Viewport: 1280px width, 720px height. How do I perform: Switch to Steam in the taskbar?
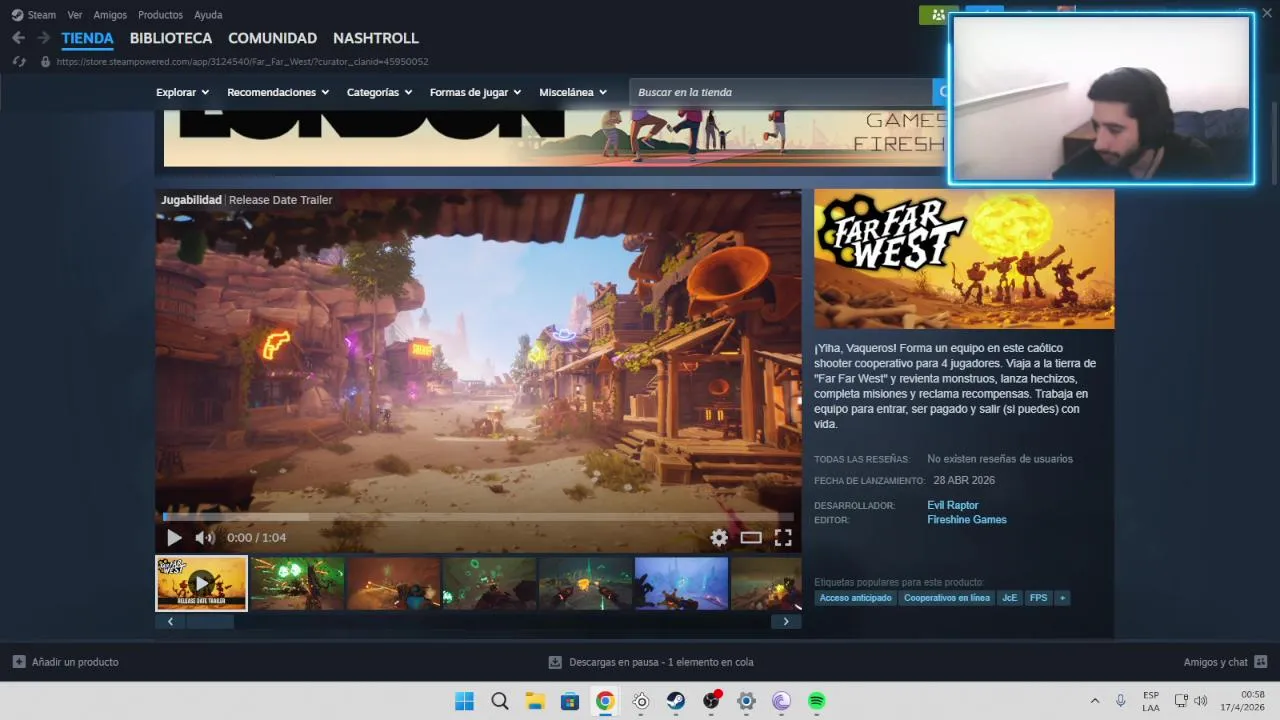click(x=676, y=701)
